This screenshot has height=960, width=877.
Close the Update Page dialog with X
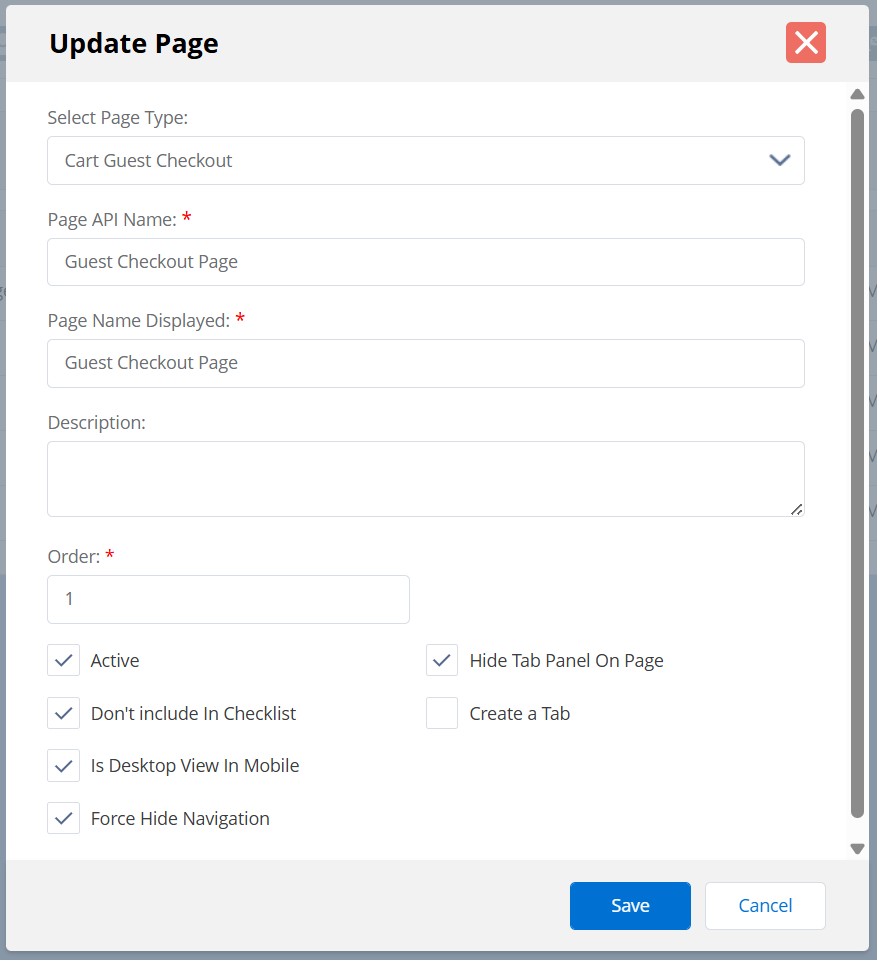coord(805,43)
